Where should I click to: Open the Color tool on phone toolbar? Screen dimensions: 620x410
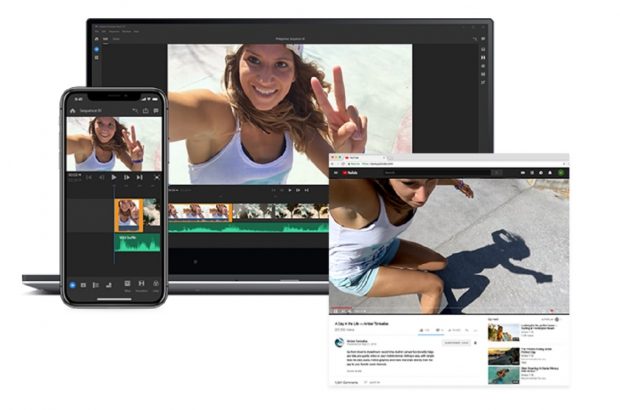pos(156,285)
